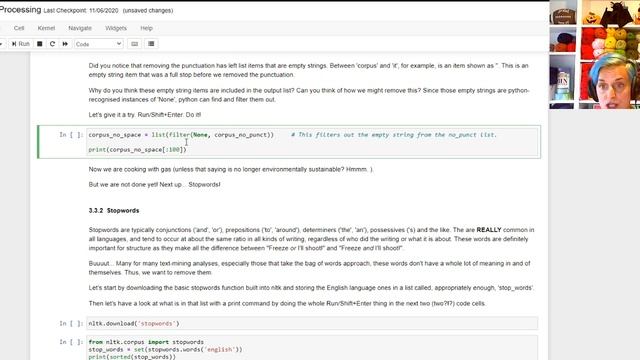The image size is (640, 360).
Task: Open the command palette keyboard icon
Action: (135, 44)
